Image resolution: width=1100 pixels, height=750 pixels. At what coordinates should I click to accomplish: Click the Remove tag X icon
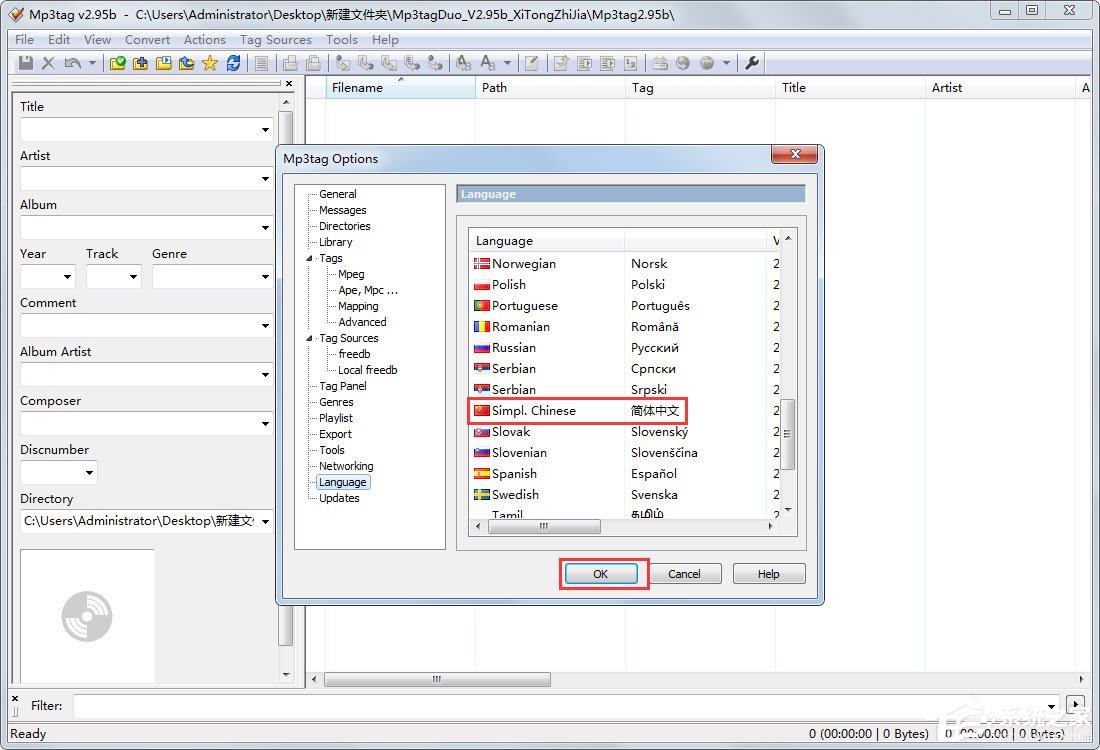click(x=48, y=63)
